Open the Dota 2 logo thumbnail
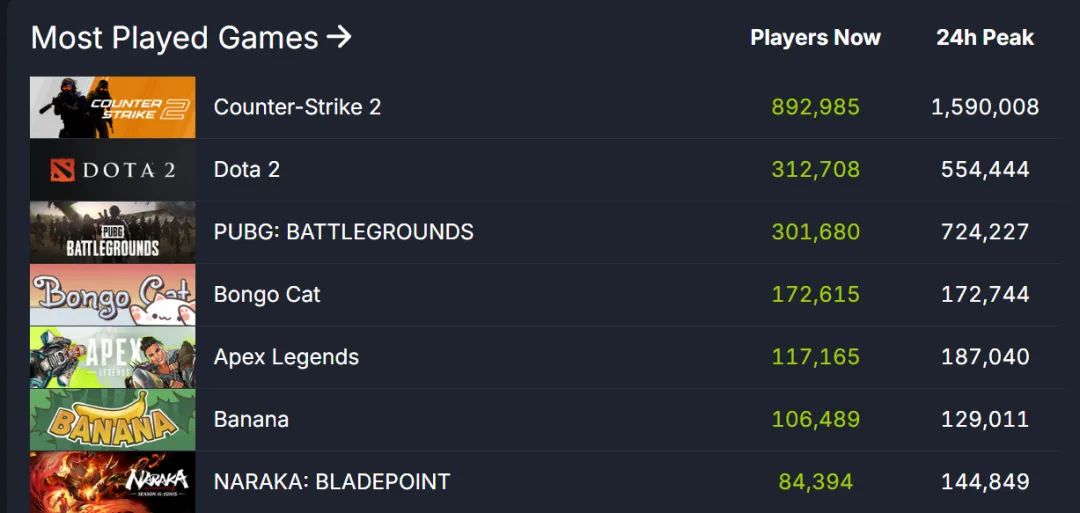Screen dimensions: 1080x513 click(113, 170)
